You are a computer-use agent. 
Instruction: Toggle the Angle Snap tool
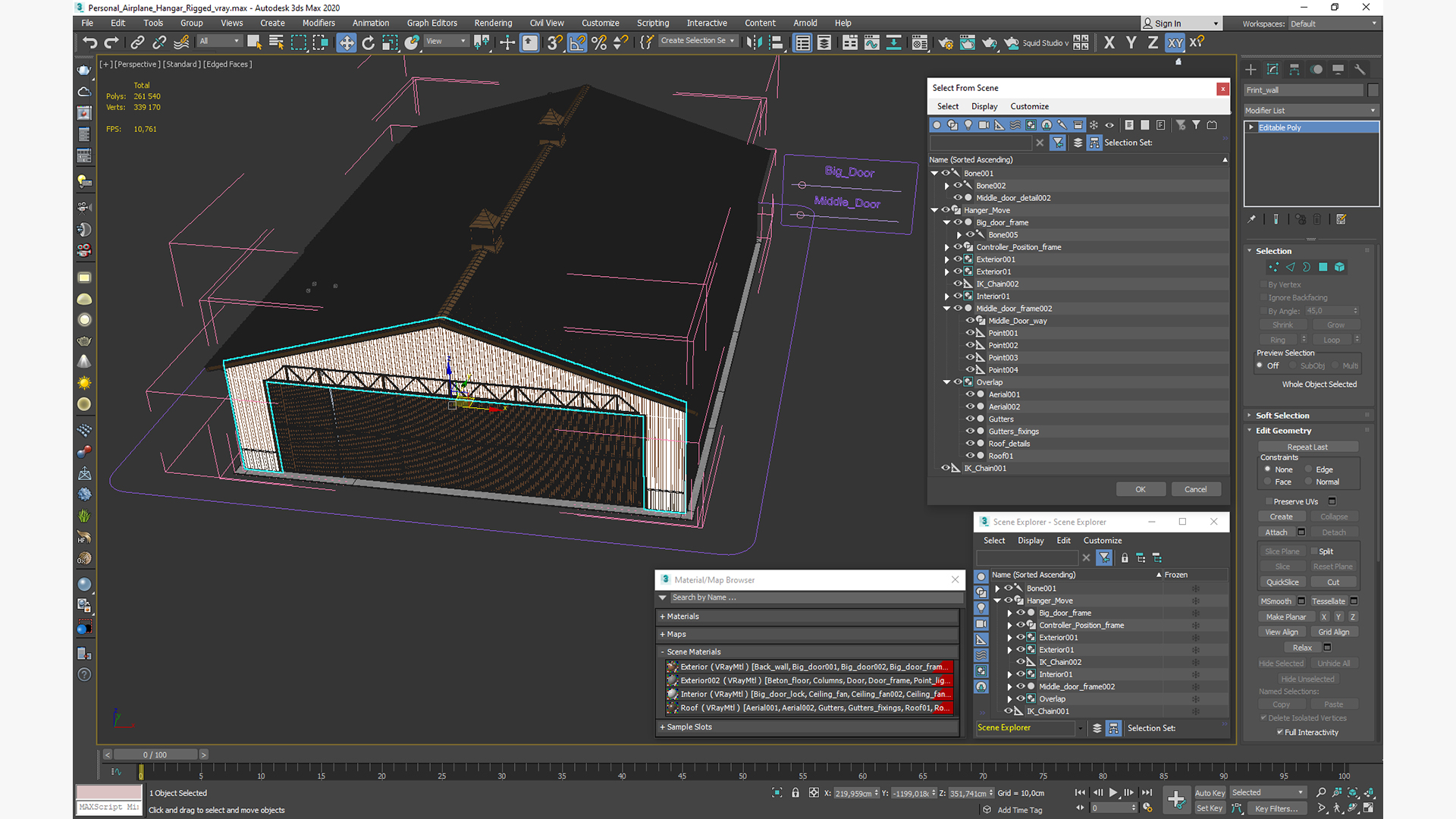[x=577, y=42]
